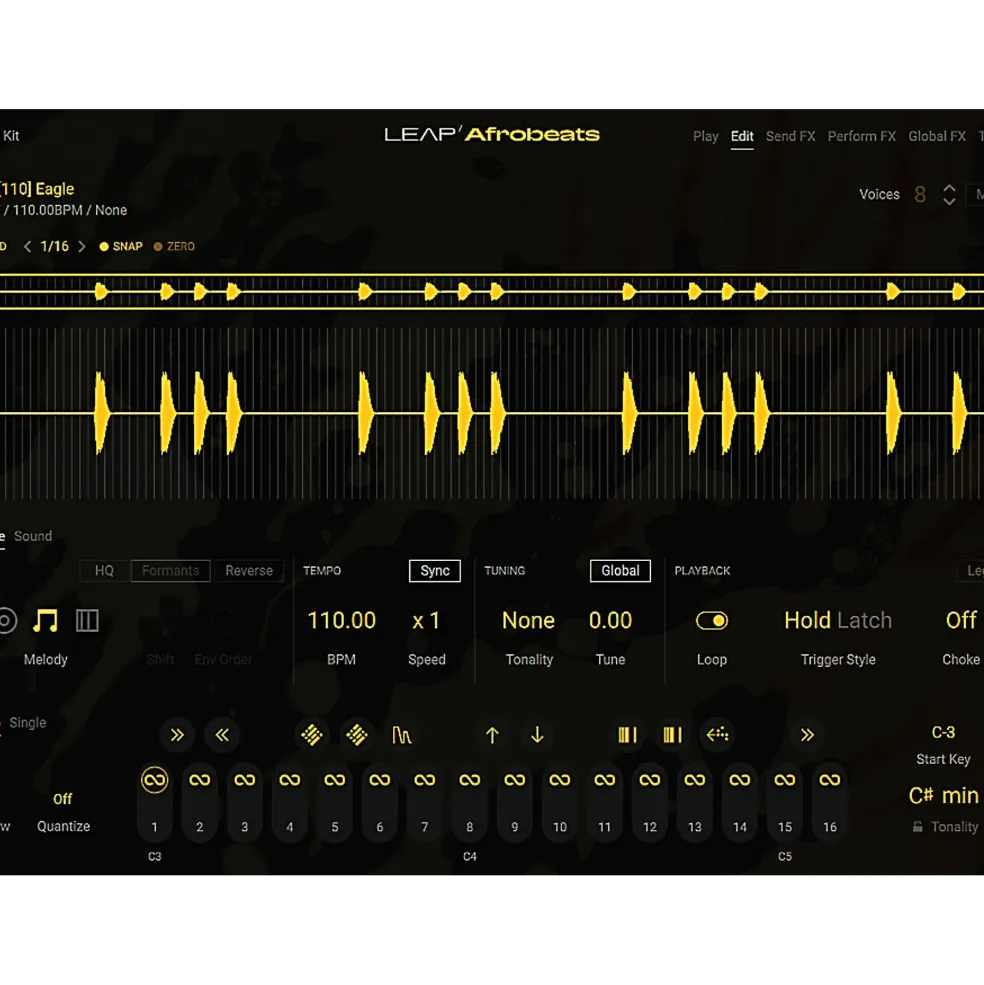
Task: Select pad 2 loop icon
Action: [200, 780]
